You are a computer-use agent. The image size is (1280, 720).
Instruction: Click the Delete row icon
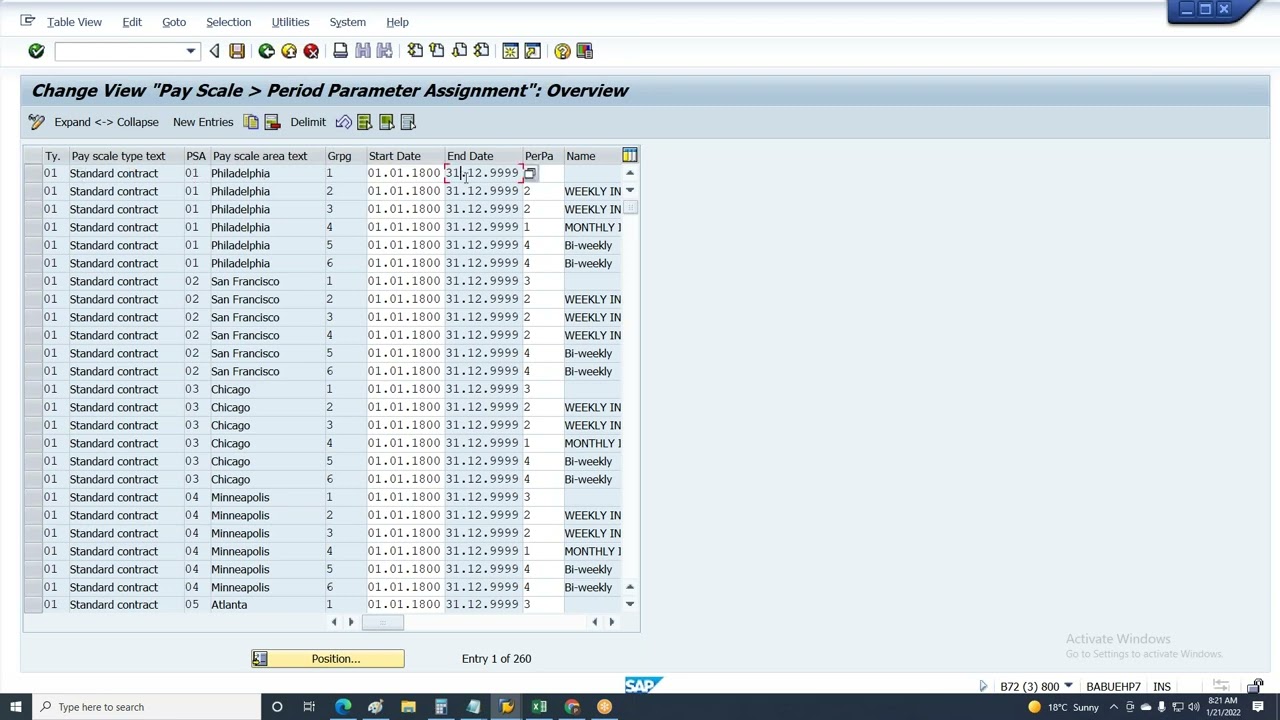272,122
